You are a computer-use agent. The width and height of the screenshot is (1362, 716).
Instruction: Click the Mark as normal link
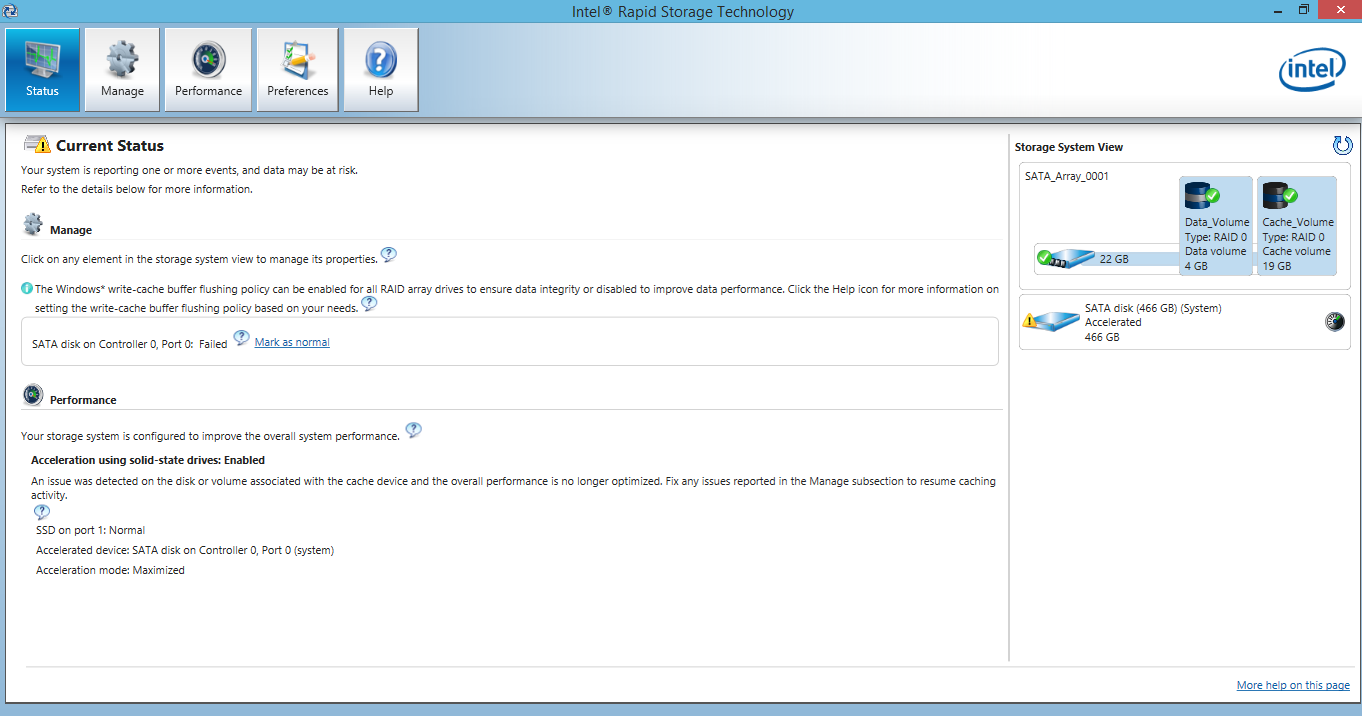(292, 342)
